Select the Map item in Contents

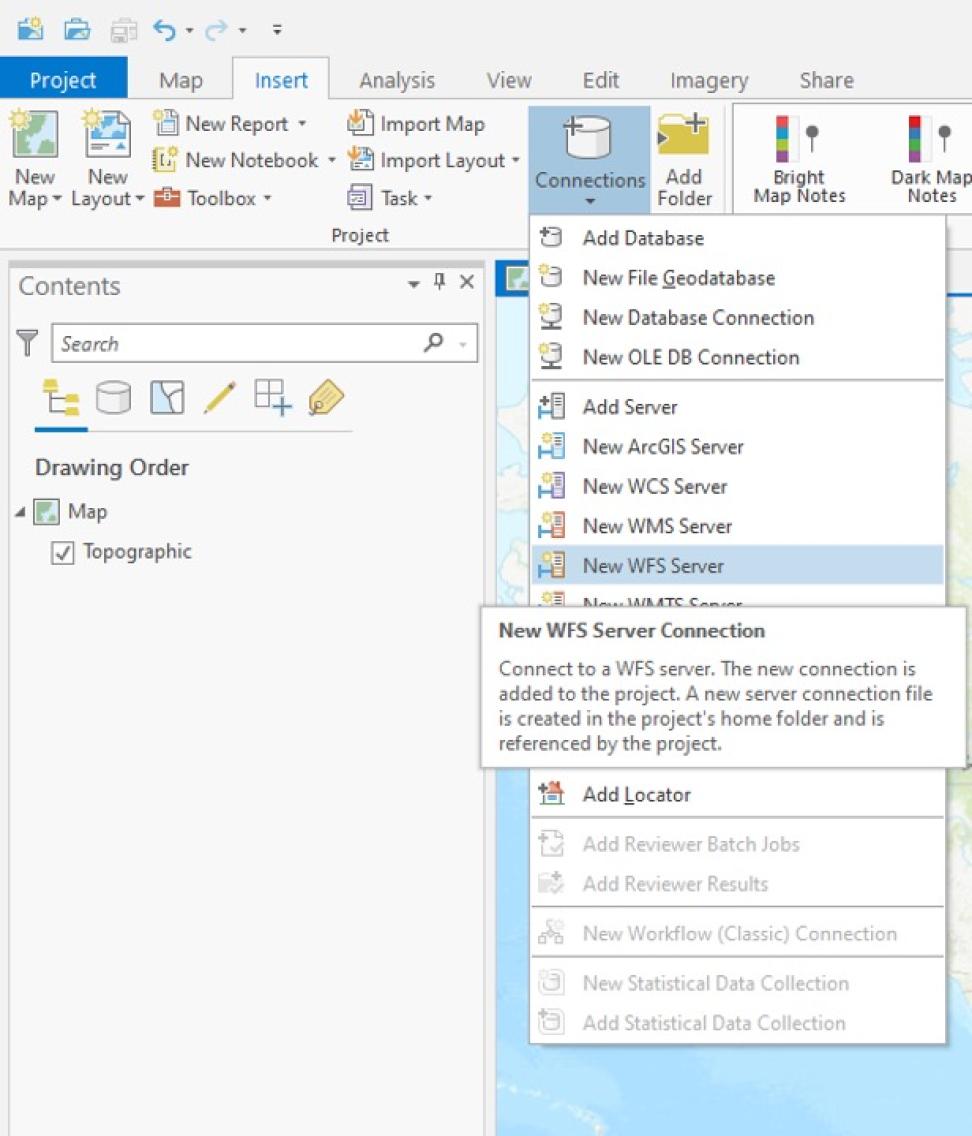[88, 511]
